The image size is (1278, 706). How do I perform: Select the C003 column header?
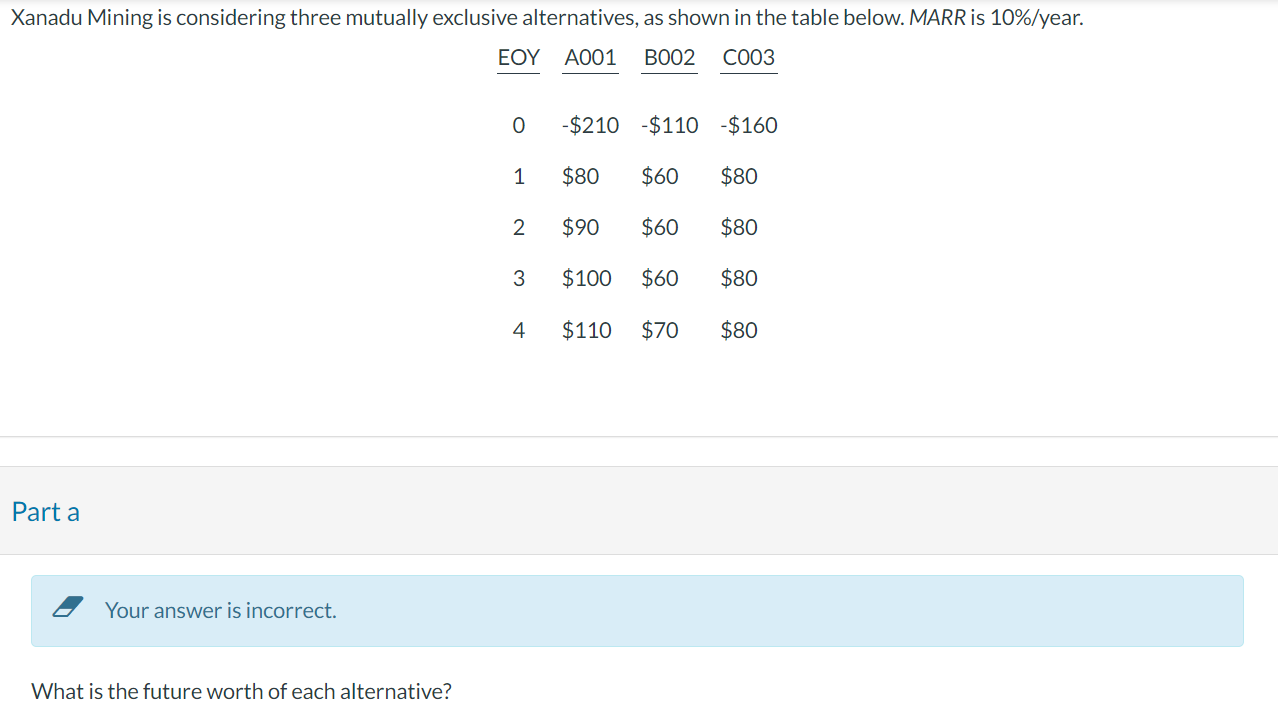[748, 58]
